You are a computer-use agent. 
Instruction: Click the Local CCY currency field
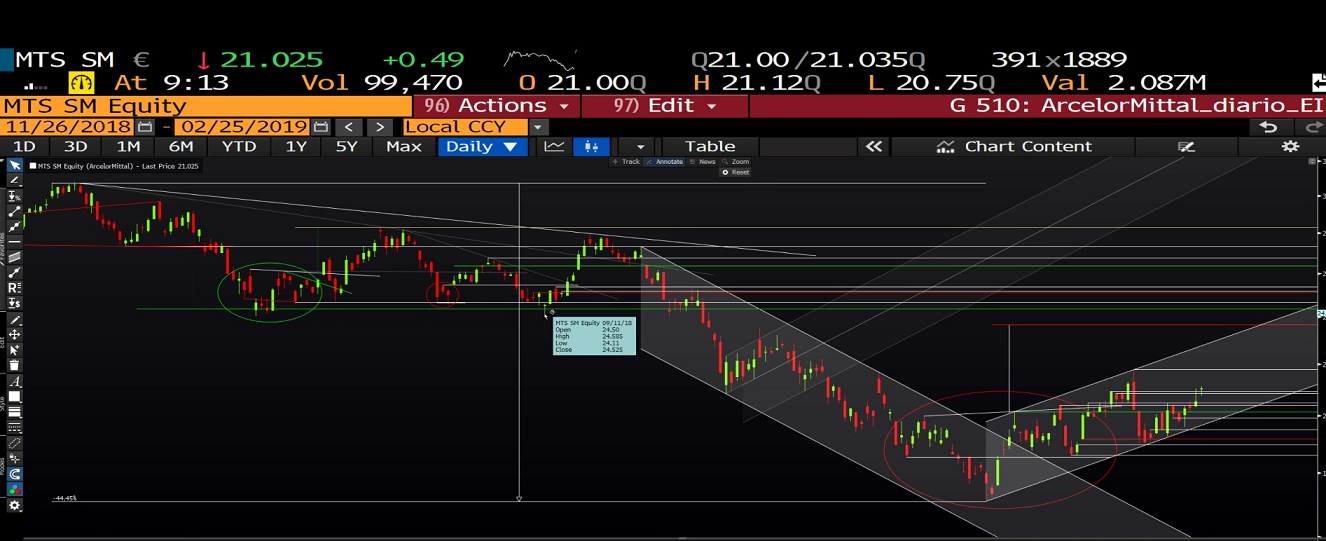[x=466, y=127]
